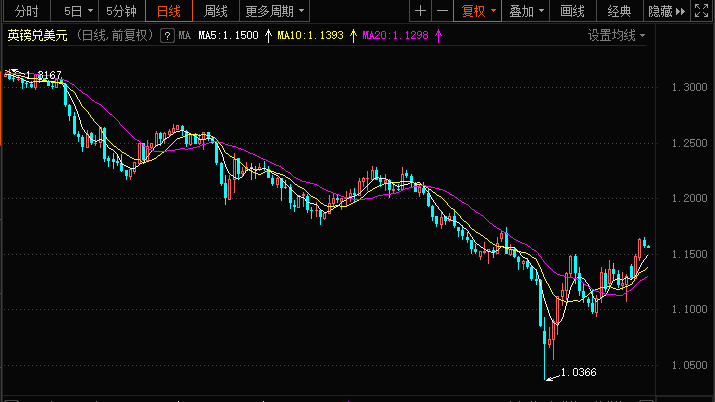Expand the 复权 dropdown arrow
Screen dimensions: 715x402
pos(493,11)
